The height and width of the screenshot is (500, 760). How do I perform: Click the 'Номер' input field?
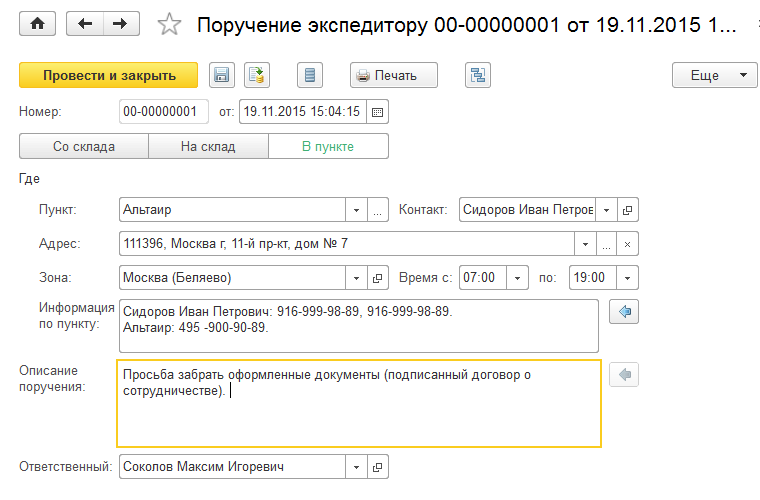pyautogui.click(x=163, y=112)
